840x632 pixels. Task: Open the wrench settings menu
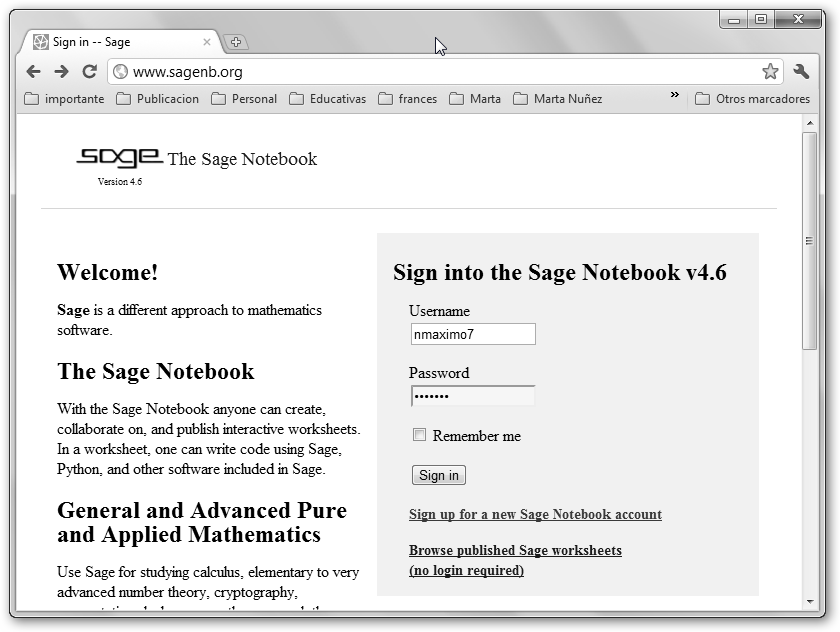click(801, 72)
